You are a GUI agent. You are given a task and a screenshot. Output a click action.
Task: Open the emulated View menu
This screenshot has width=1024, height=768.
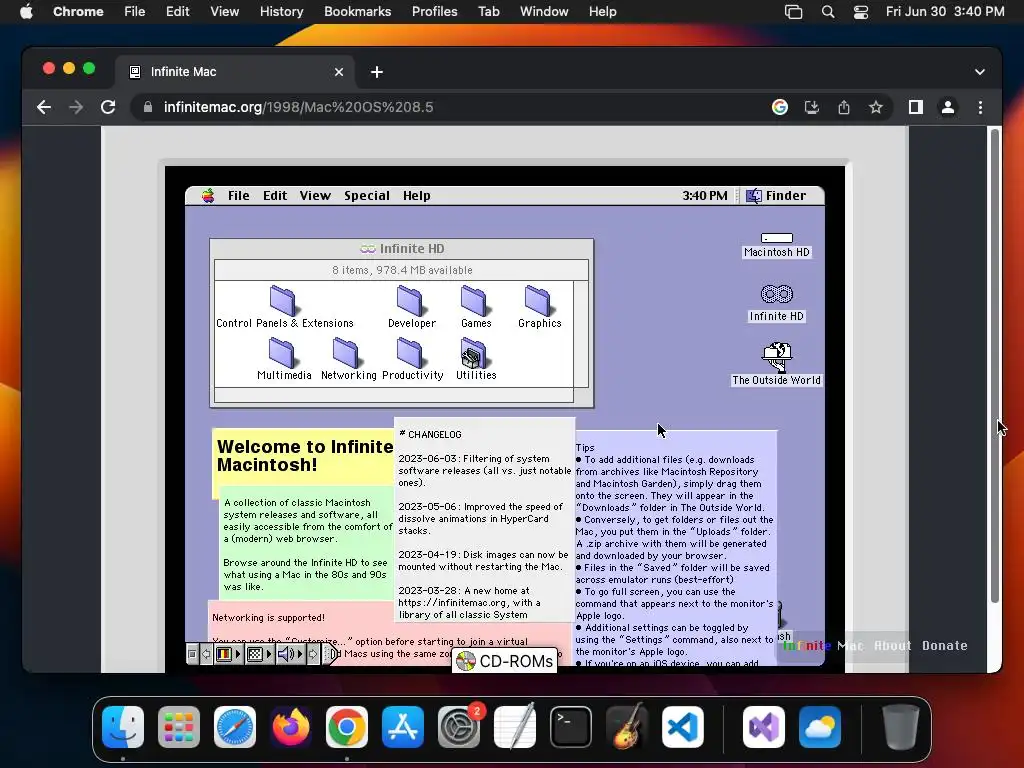coord(315,195)
